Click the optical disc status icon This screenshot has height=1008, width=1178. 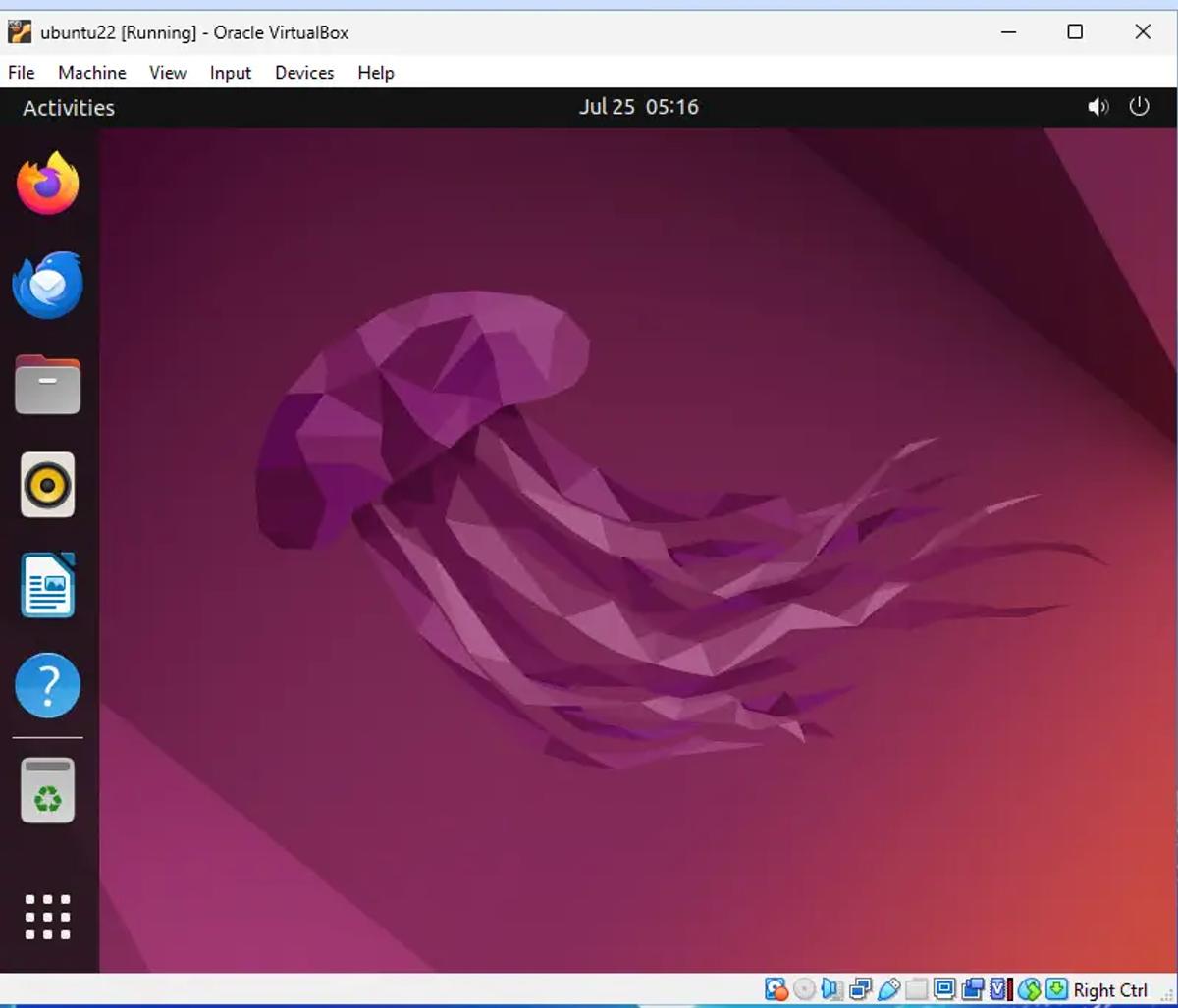tap(804, 989)
